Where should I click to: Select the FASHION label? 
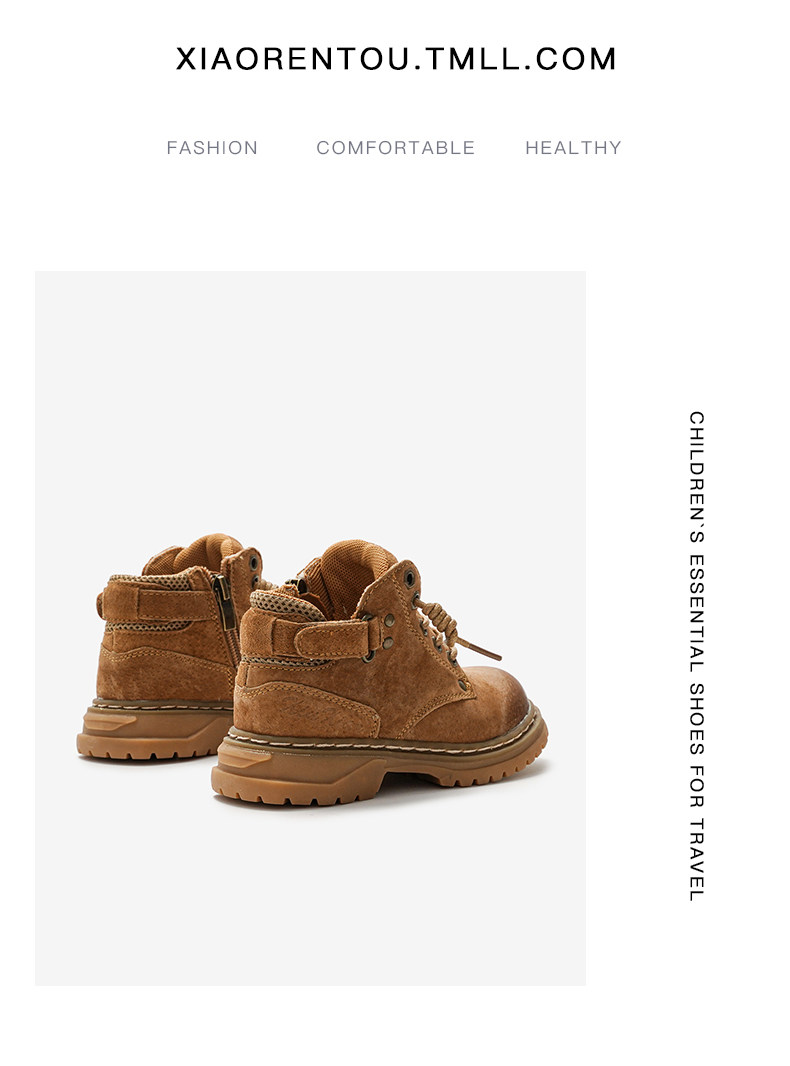(x=212, y=148)
